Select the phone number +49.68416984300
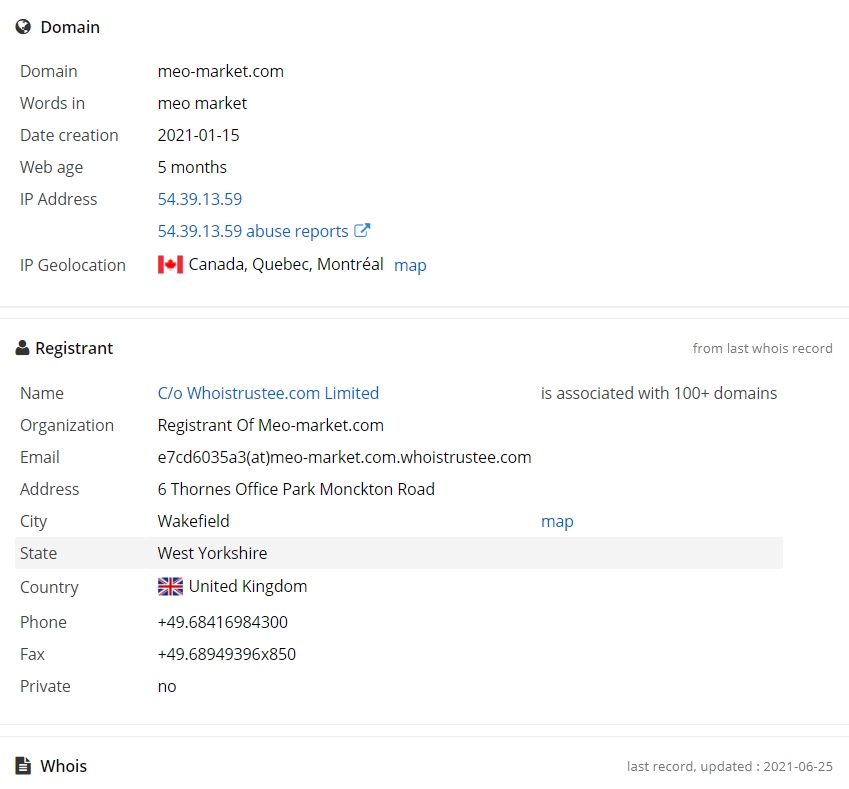 (223, 622)
